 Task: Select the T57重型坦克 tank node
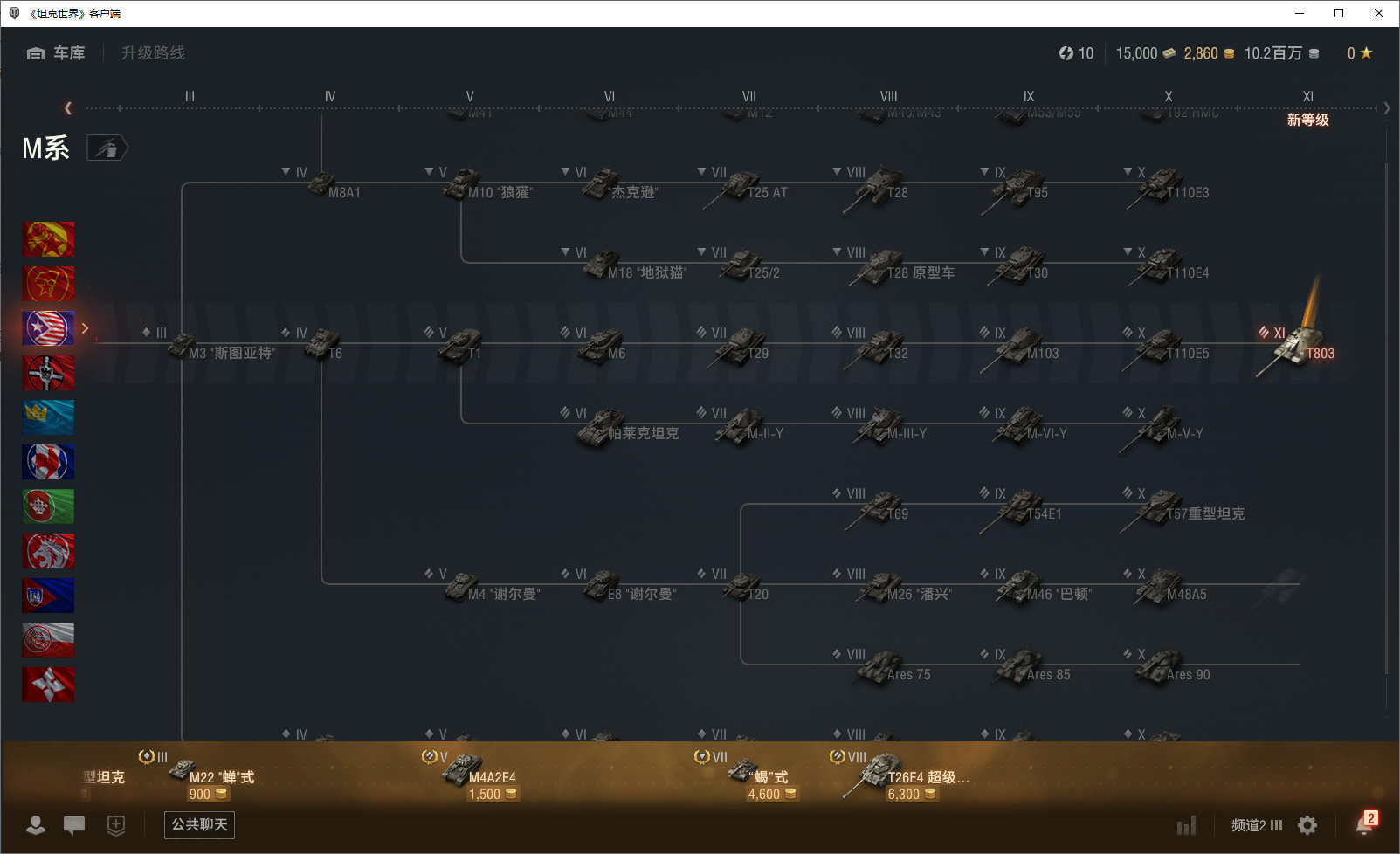[1183, 510]
